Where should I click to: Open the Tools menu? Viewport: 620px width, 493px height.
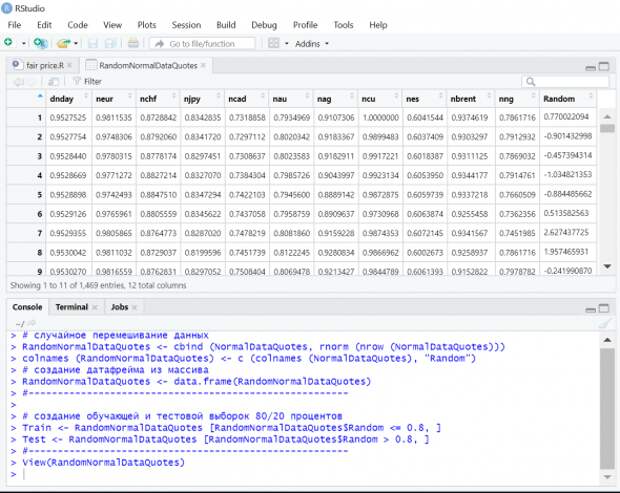(344, 25)
